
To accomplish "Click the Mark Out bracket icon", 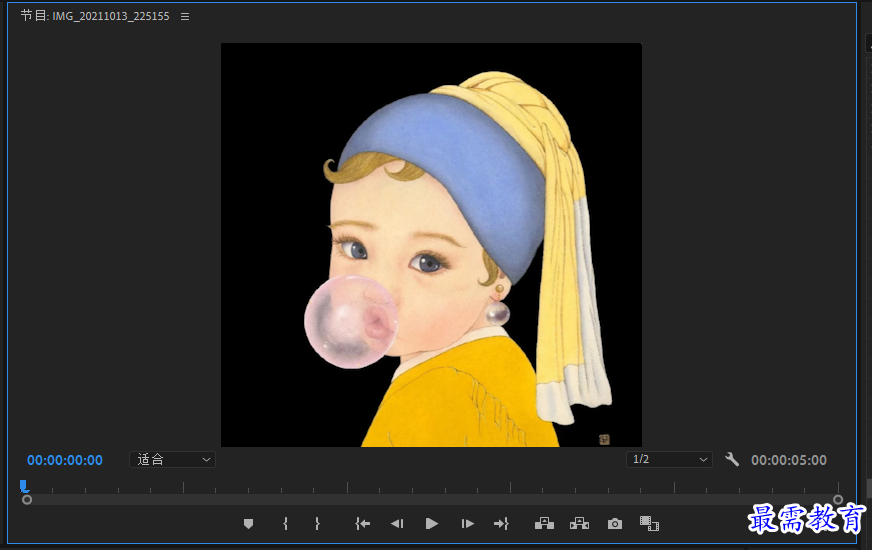I will click(x=317, y=523).
